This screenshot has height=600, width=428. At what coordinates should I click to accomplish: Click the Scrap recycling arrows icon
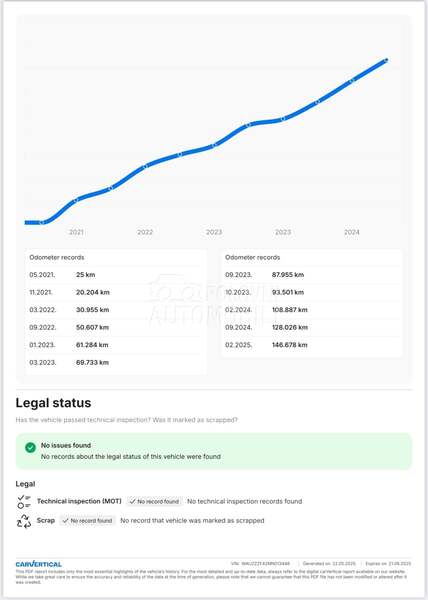(x=24, y=521)
